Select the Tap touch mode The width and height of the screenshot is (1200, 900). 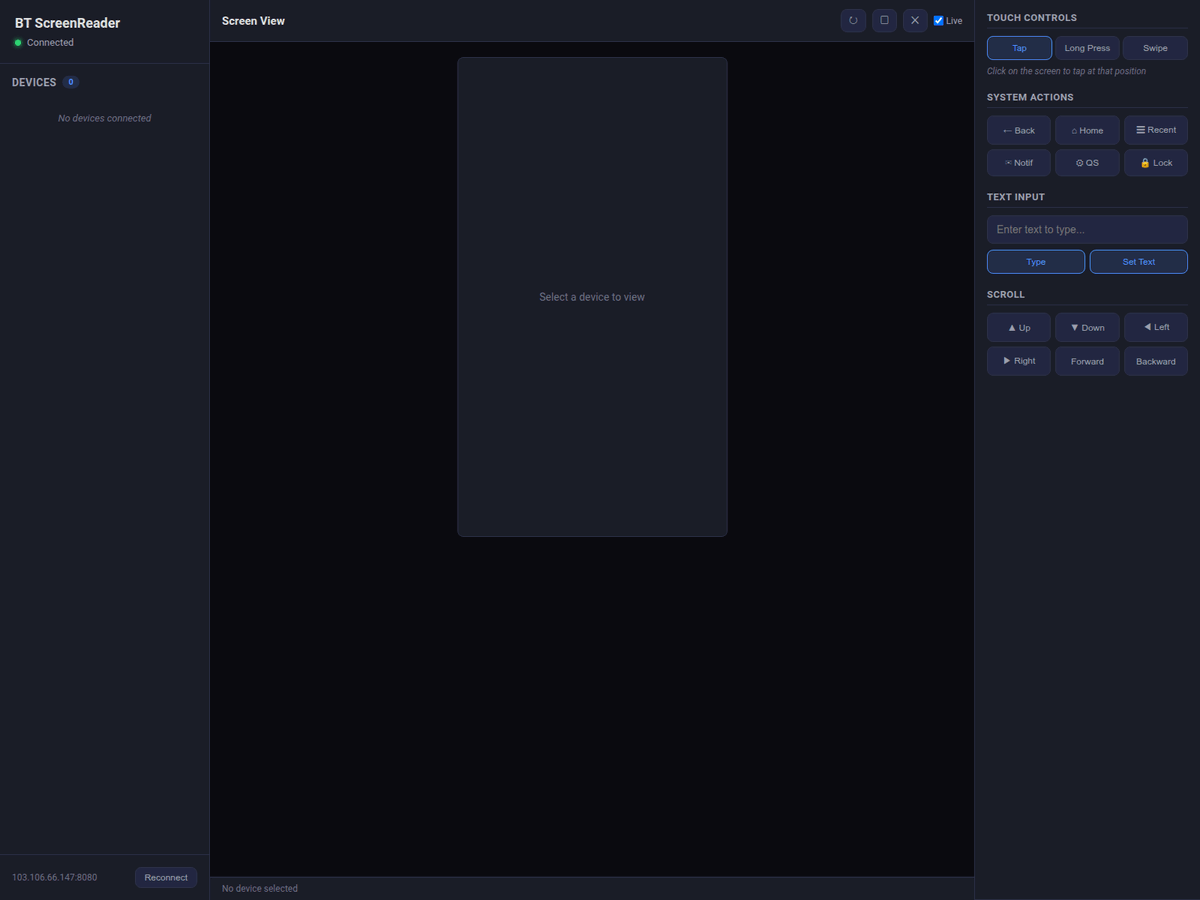tap(1019, 48)
